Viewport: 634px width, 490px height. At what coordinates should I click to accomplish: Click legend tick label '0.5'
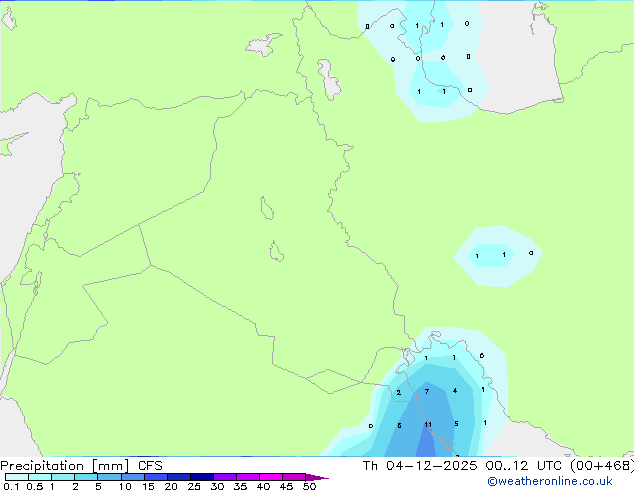click(x=35, y=486)
